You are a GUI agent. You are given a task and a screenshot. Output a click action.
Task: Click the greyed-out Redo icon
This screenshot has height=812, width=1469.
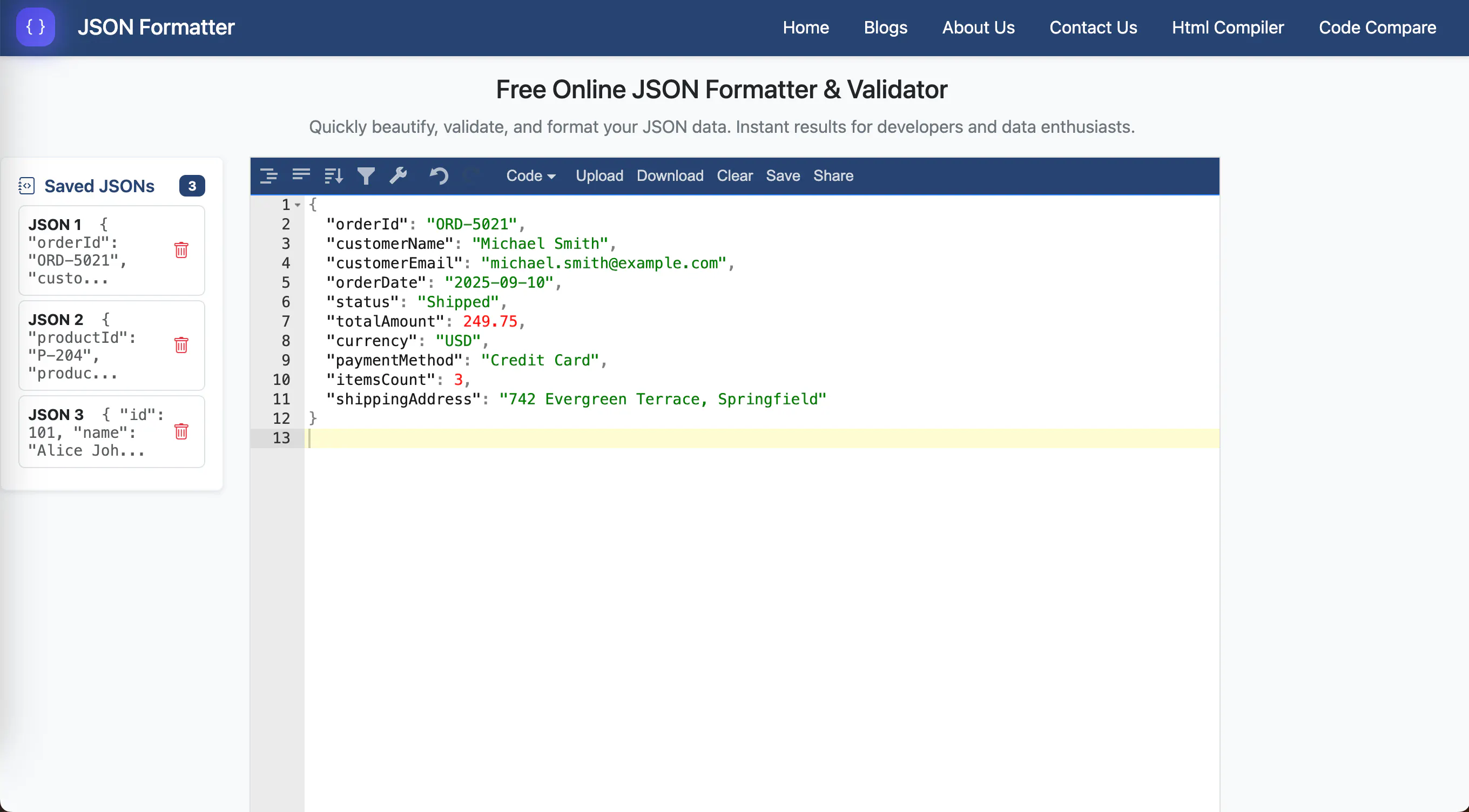471,175
